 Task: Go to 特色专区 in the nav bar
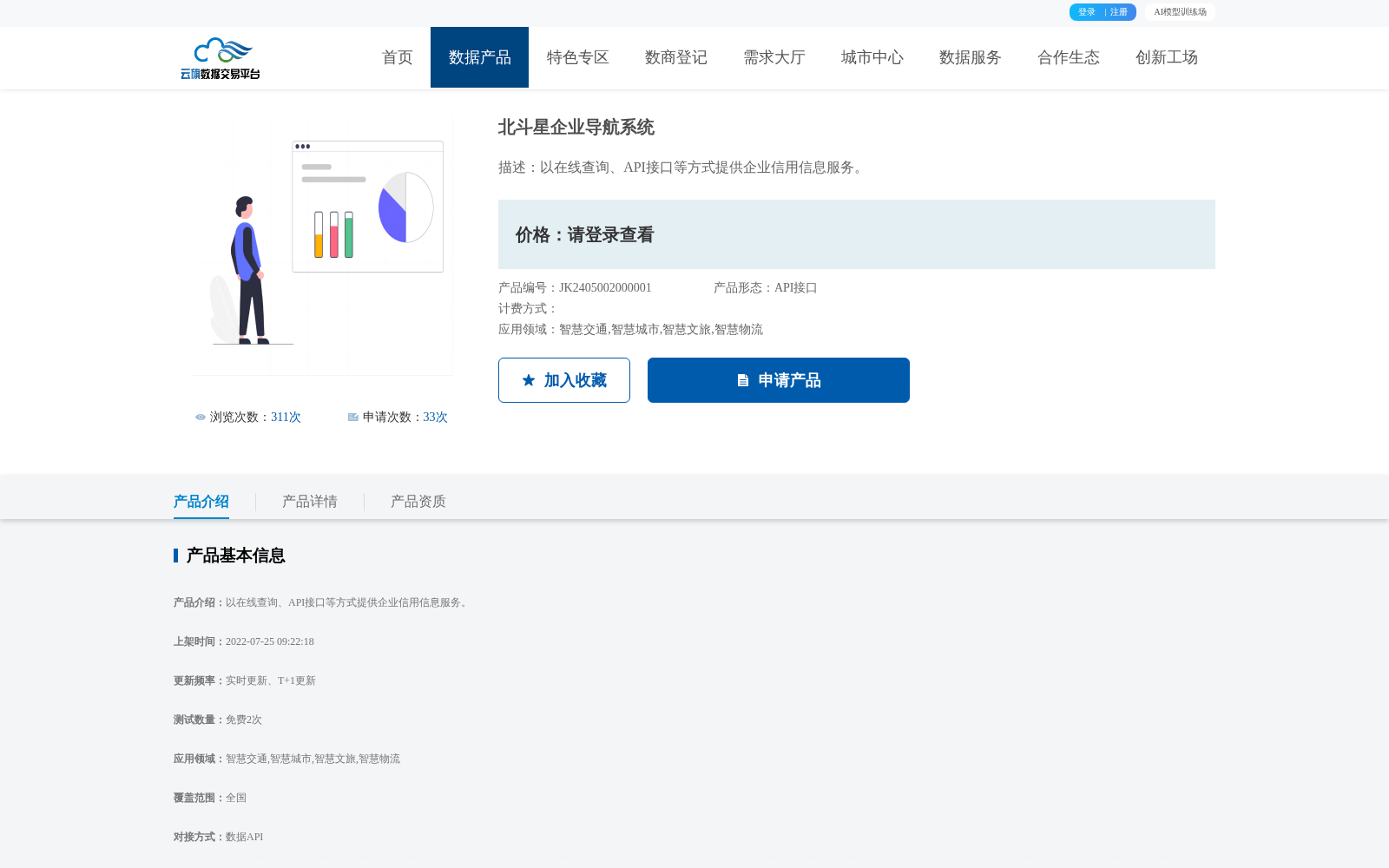[577, 57]
